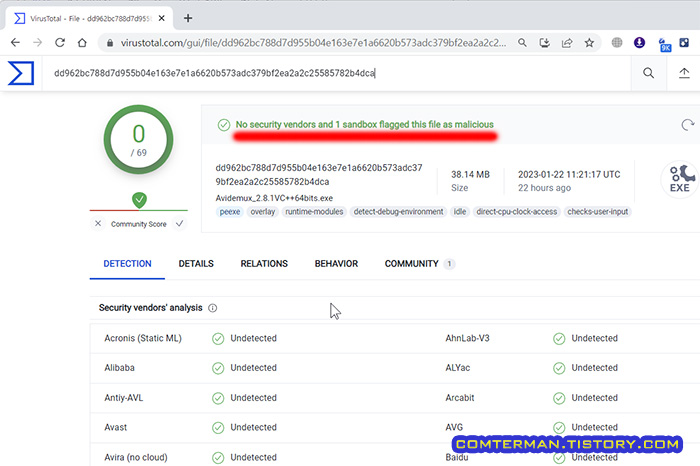This screenshot has width=700, height=466.
Task: Click the idle tag
Action: tap(460, 212)
